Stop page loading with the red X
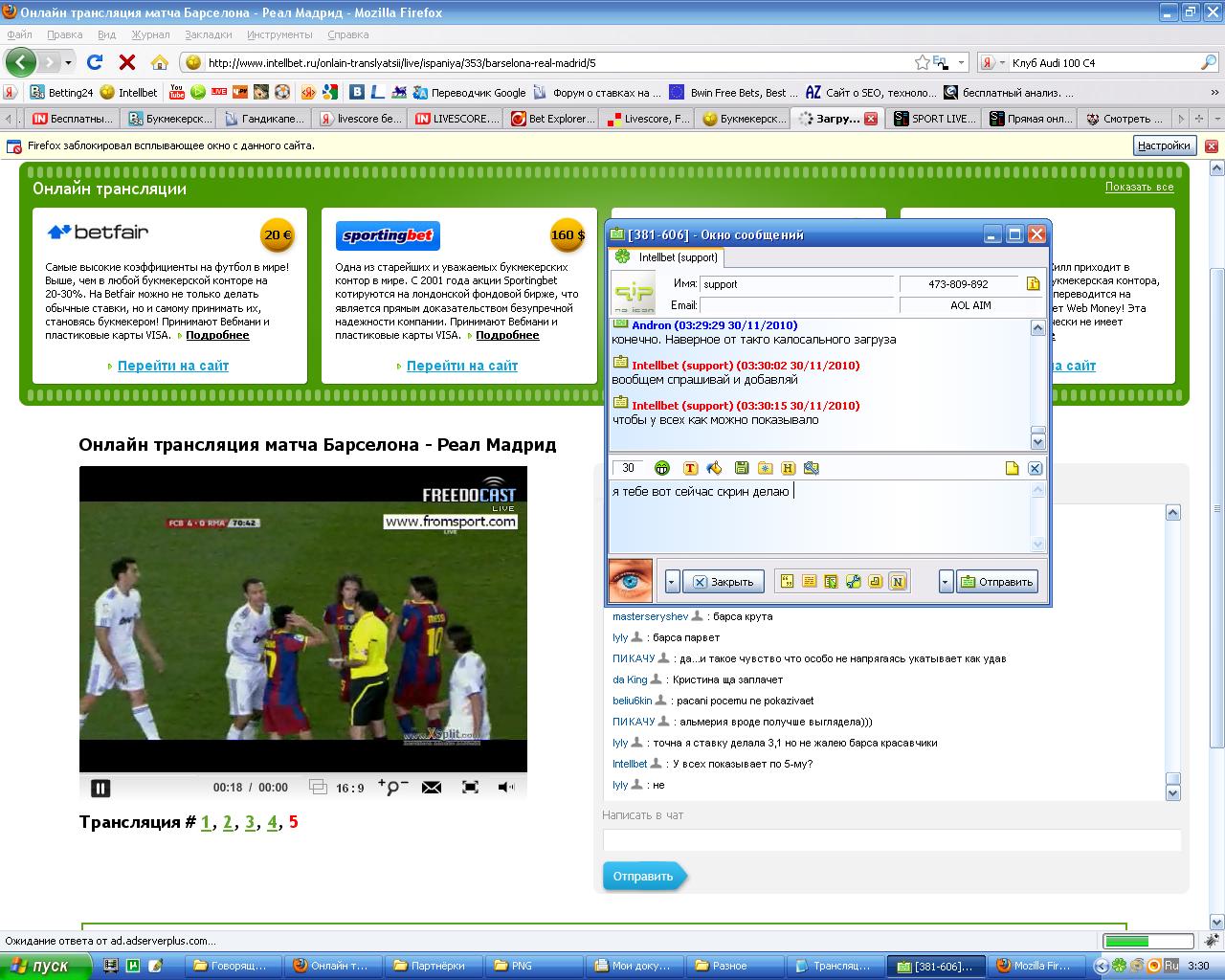Screen dimensions: 1225x980 [126, 62]
